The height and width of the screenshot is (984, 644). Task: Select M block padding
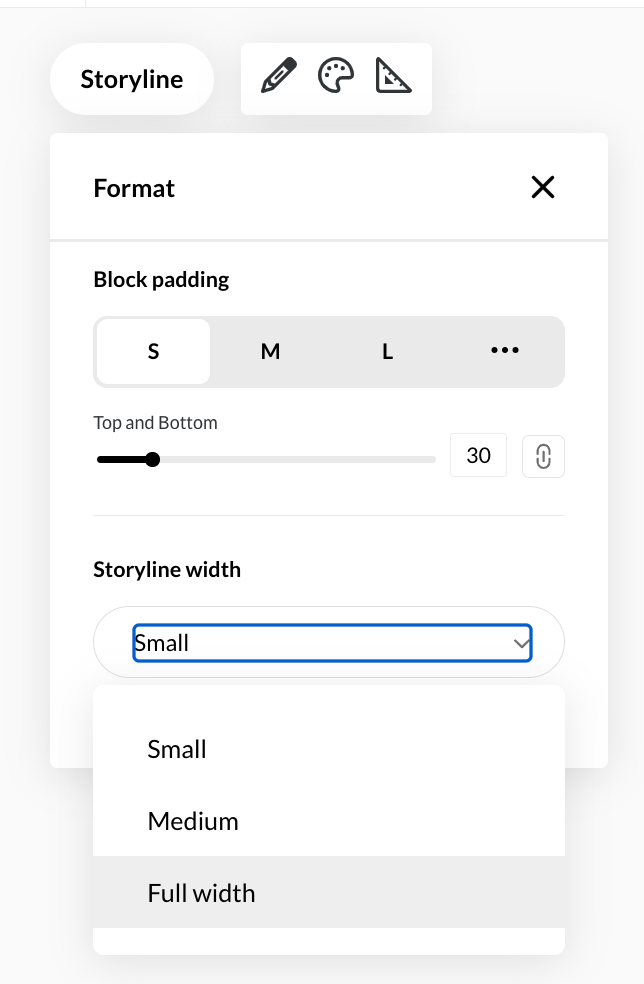(270, 351)
